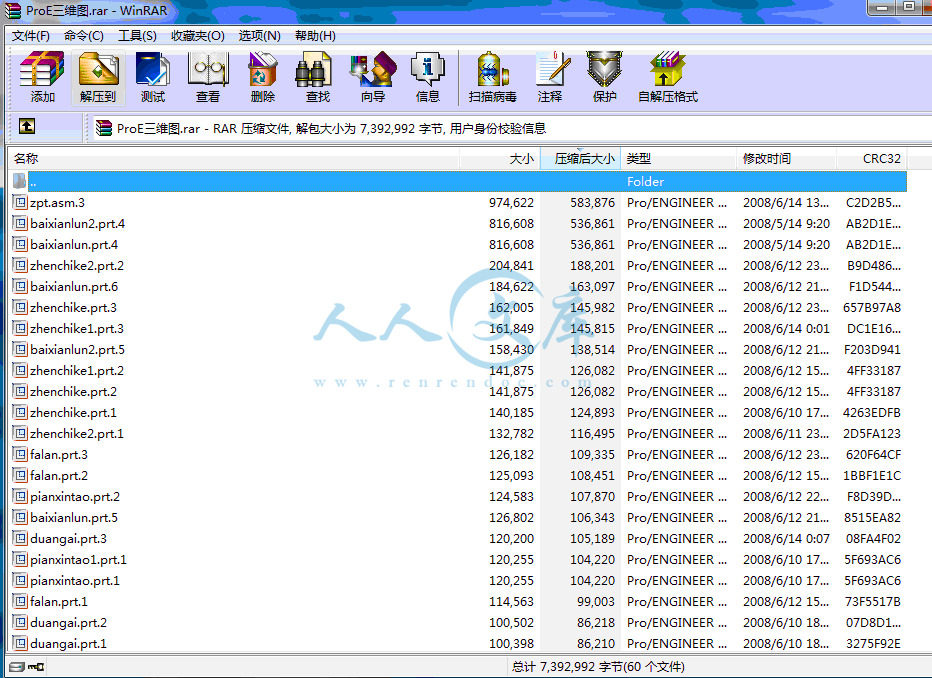Select file duangai.prt.3
Viewport: 932px width, 678px height.
pos(458,538)
